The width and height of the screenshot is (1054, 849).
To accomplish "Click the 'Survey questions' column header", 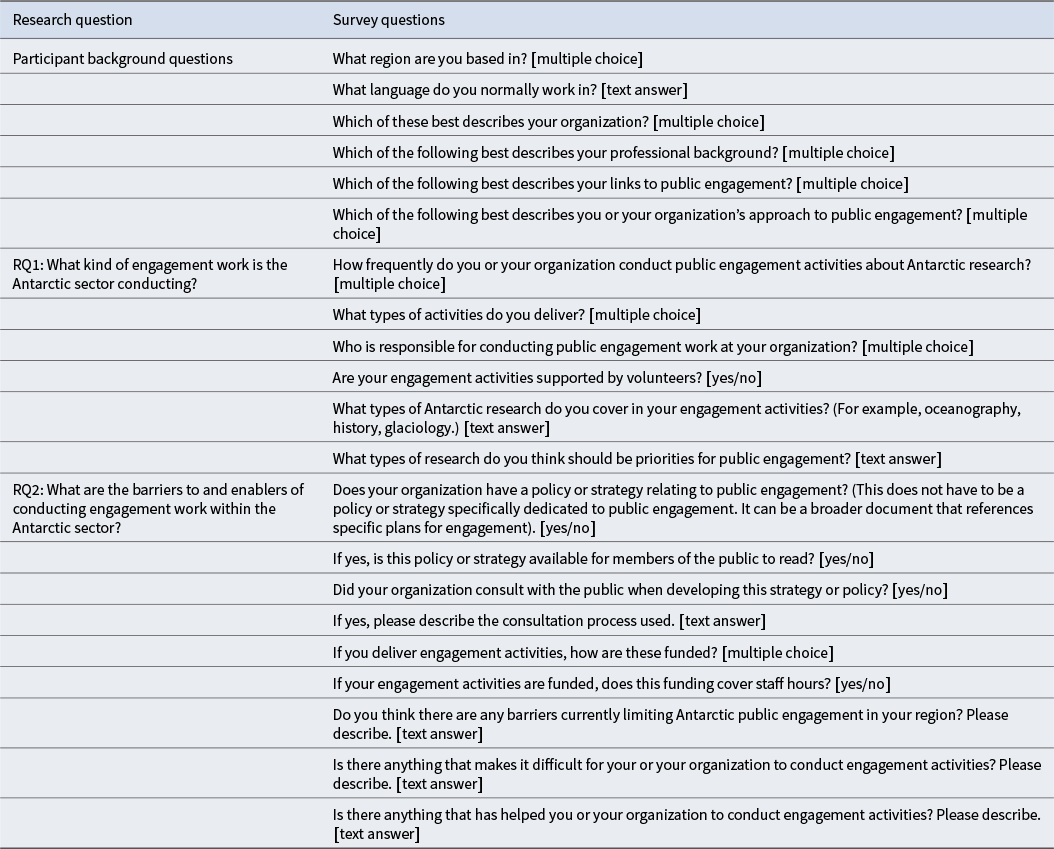I will (389, 20).
